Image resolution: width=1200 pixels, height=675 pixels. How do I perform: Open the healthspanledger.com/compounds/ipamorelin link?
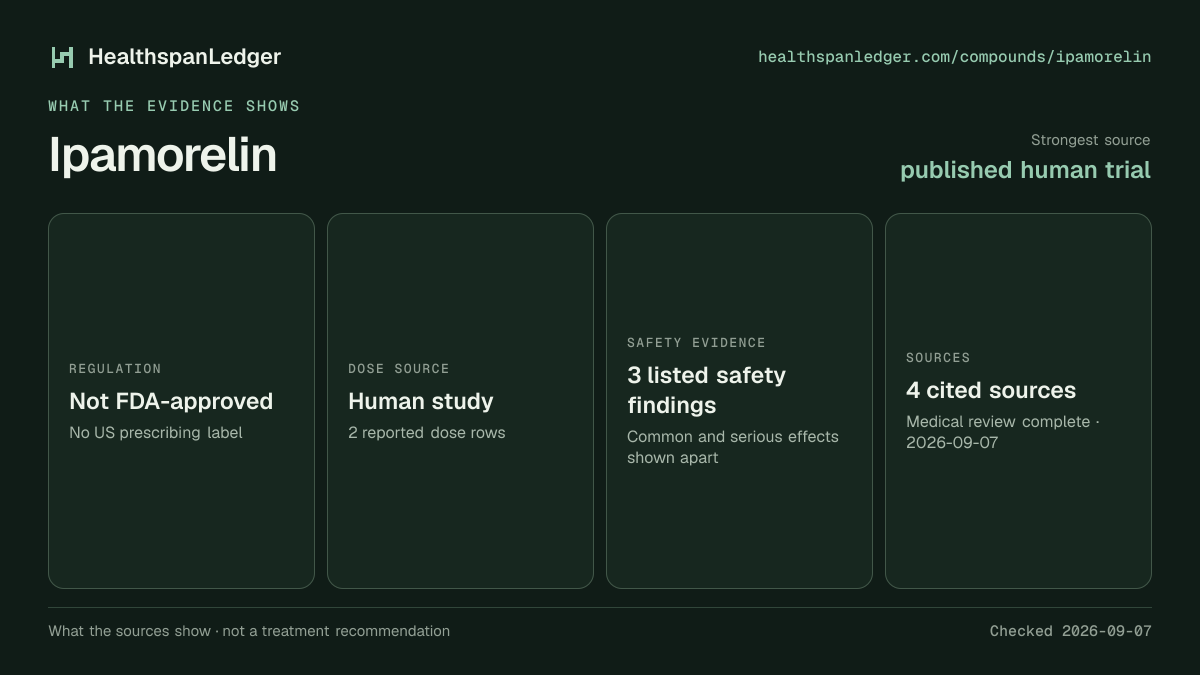pyautogui.click(x=954, y=57)
